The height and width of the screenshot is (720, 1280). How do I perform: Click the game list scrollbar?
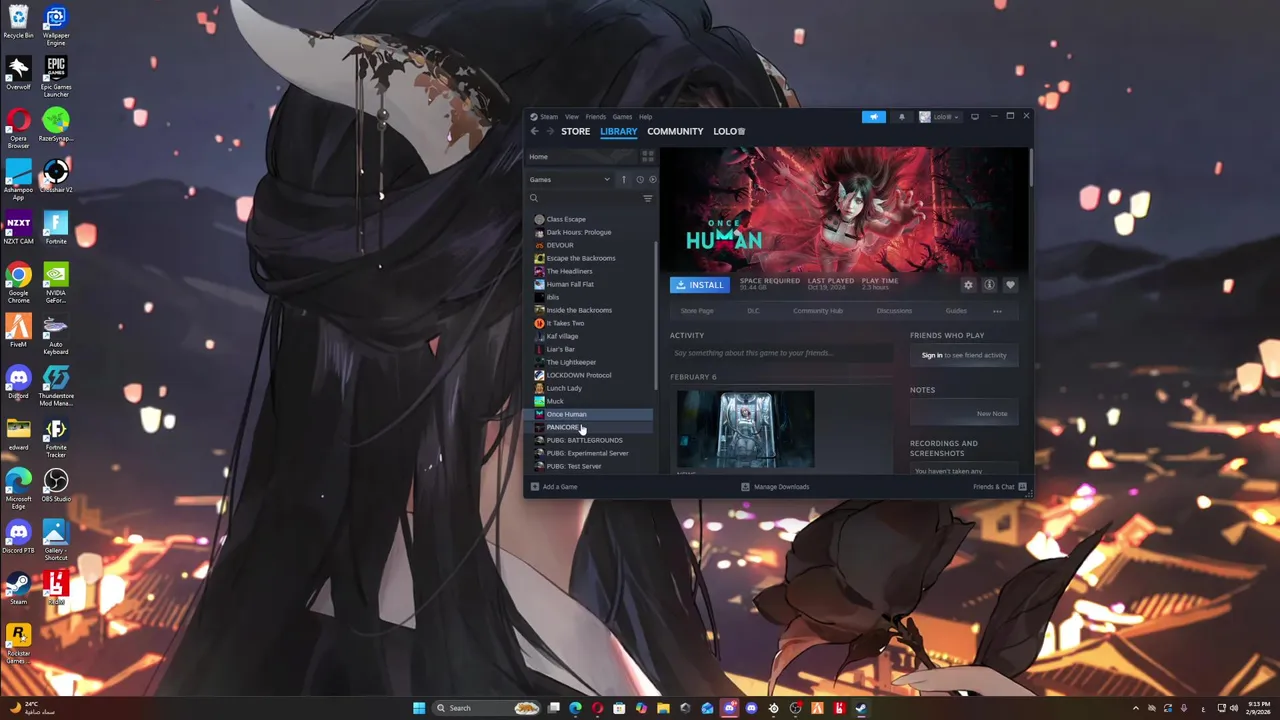[656, 315]
